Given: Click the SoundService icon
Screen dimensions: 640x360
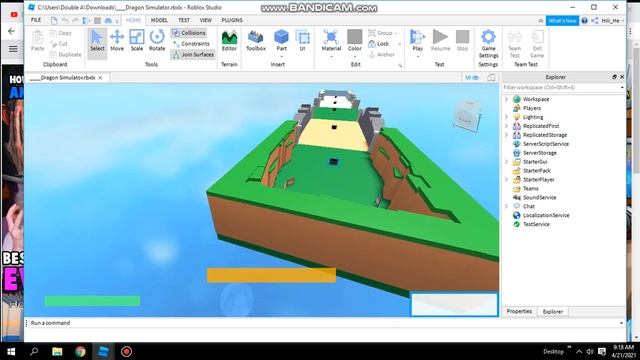Looking at the screenshot, I should click(516, 197).
